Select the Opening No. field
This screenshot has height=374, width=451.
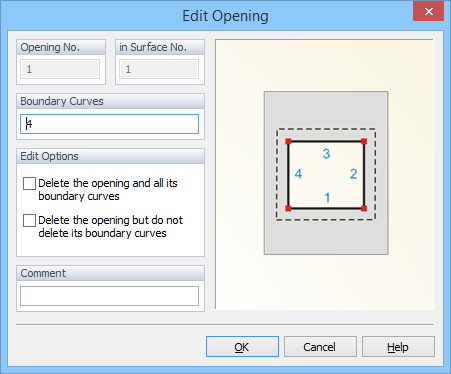pos(60,69)
